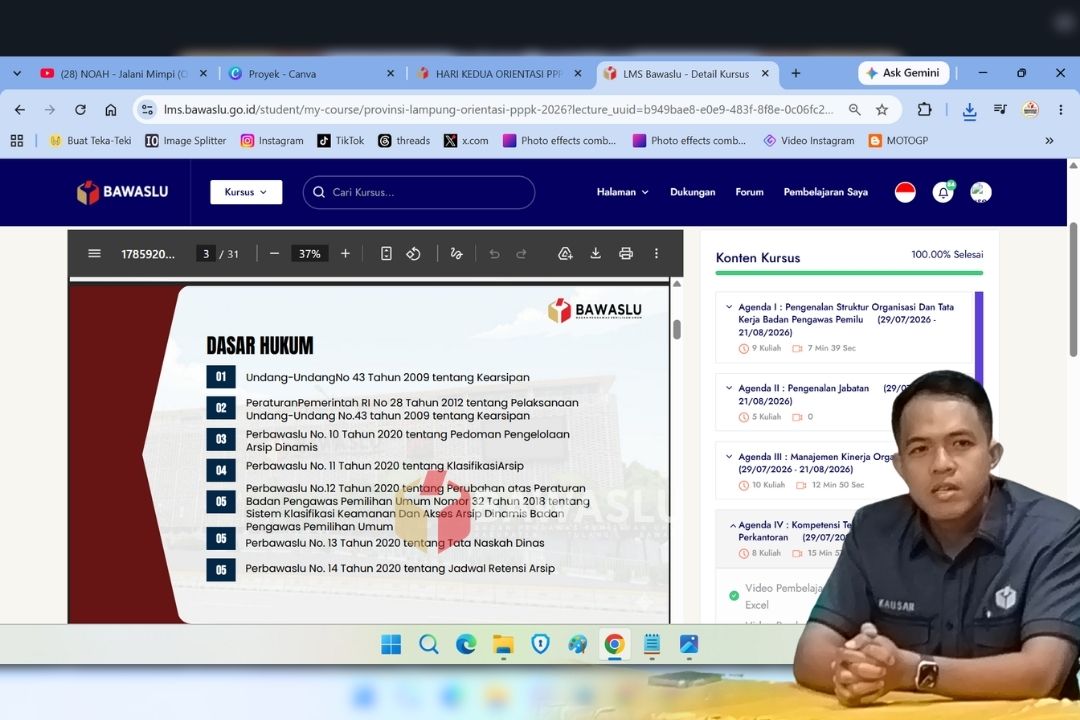Image resolution: width=1080 pixels, height=720 pixels.
Task: Go to Pembelajaran Saya
Action: (x=825, y=192)
